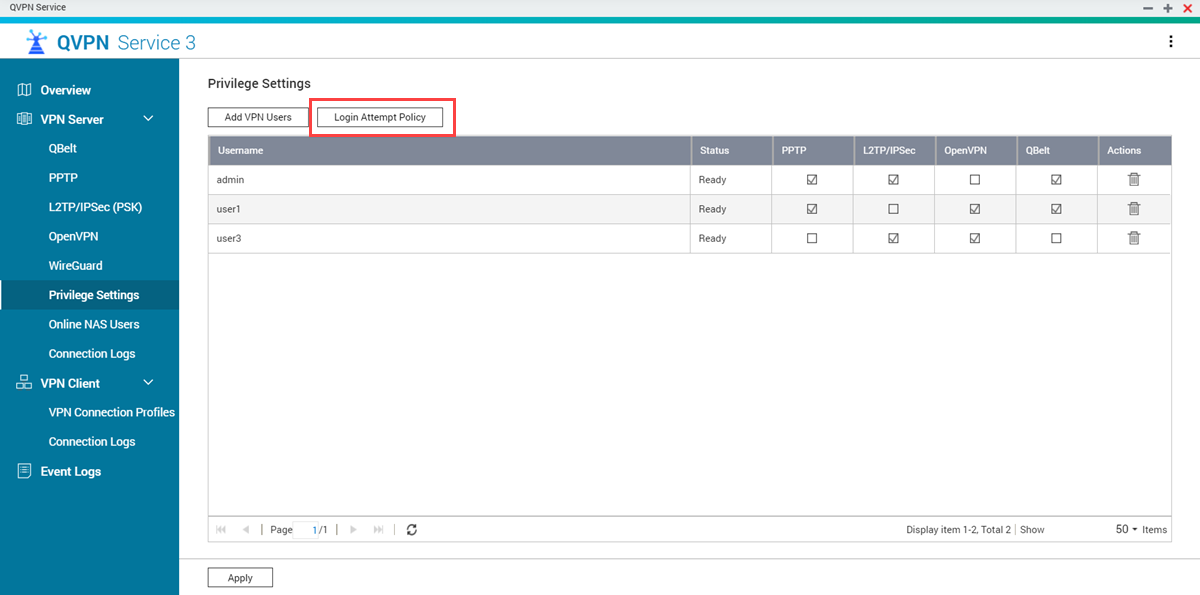Screen dimensions: 1200x595
Task: Click the Overview map icon
Action: pos(25,90)
